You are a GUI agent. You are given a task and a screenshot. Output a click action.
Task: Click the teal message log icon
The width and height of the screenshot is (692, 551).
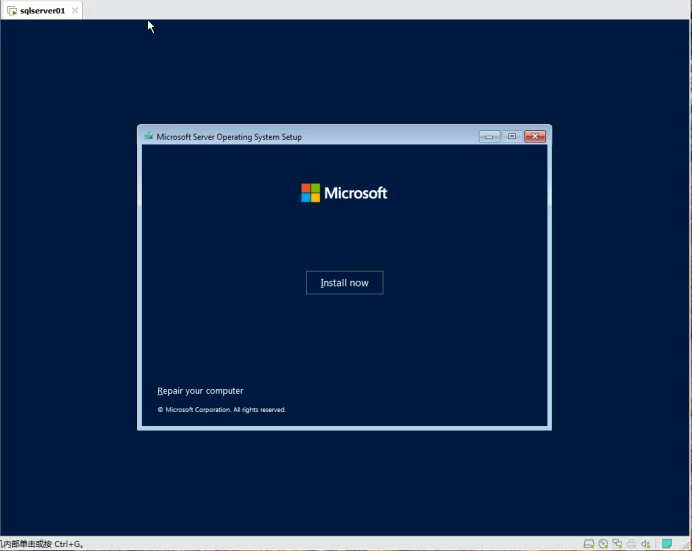pos(667,543)
